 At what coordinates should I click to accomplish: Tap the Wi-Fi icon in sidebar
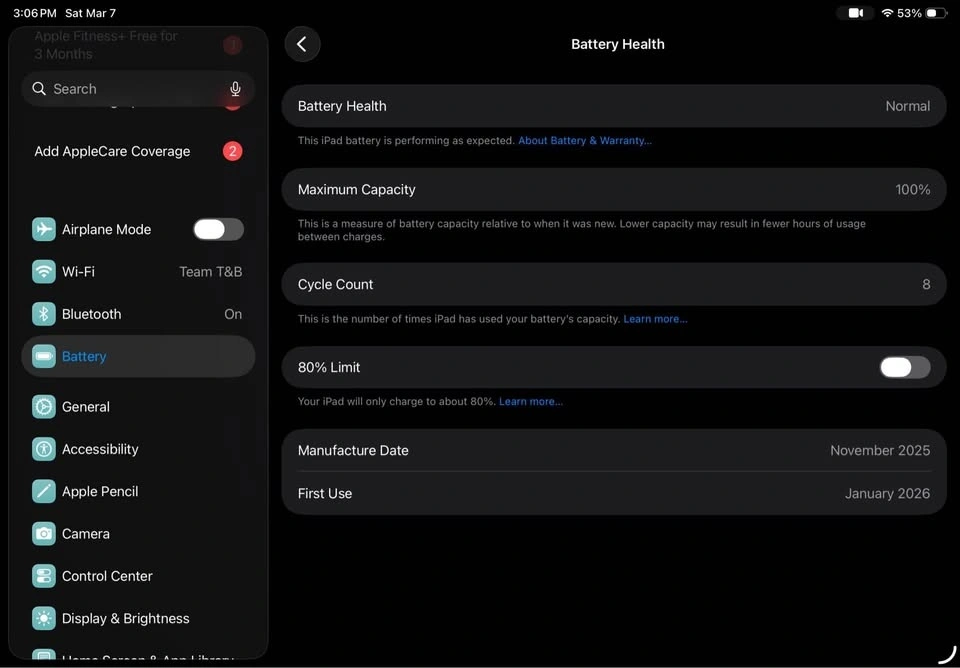click(44, 272)
